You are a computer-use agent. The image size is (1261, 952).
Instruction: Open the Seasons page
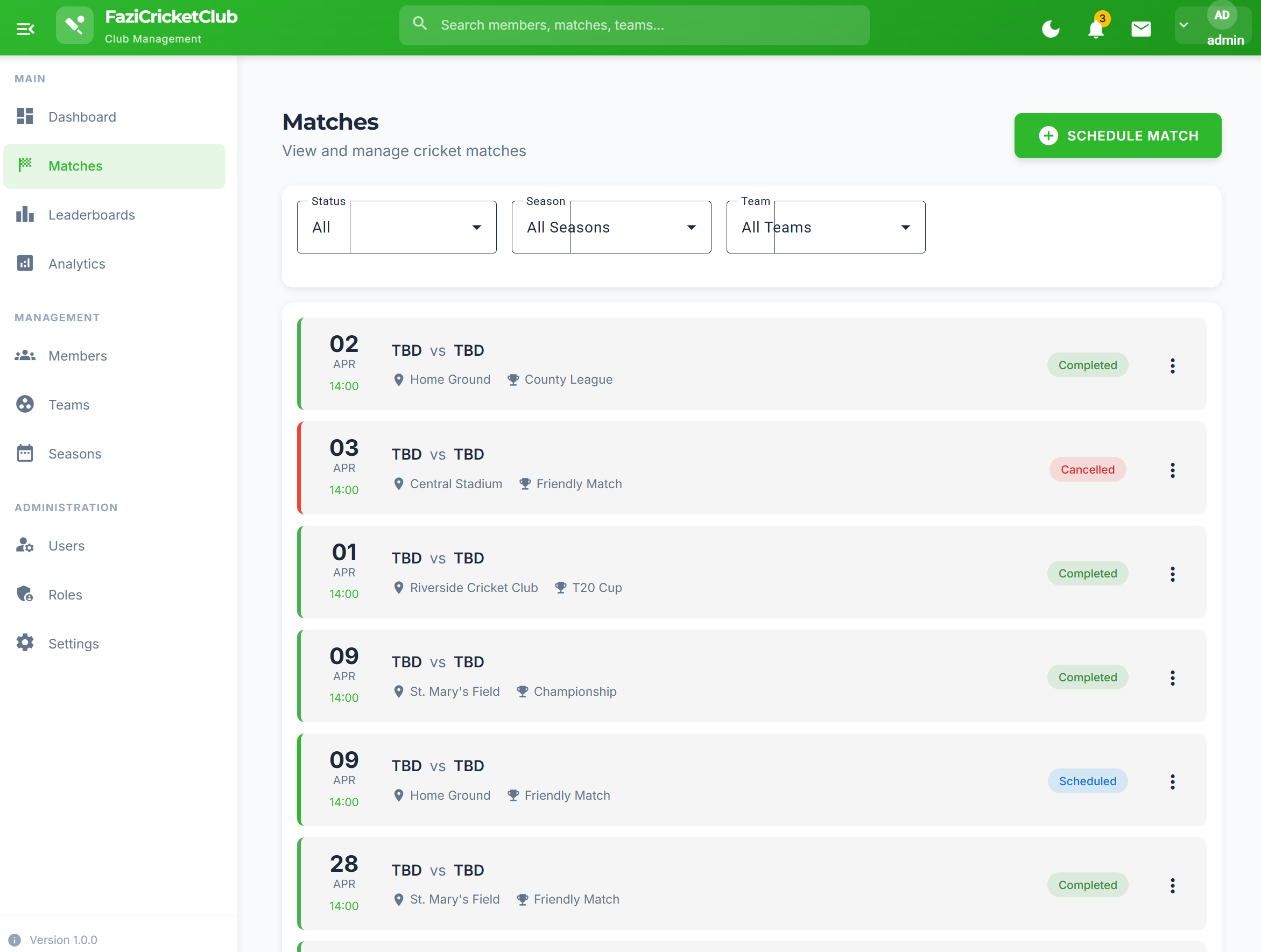click(x=114, y=454)
